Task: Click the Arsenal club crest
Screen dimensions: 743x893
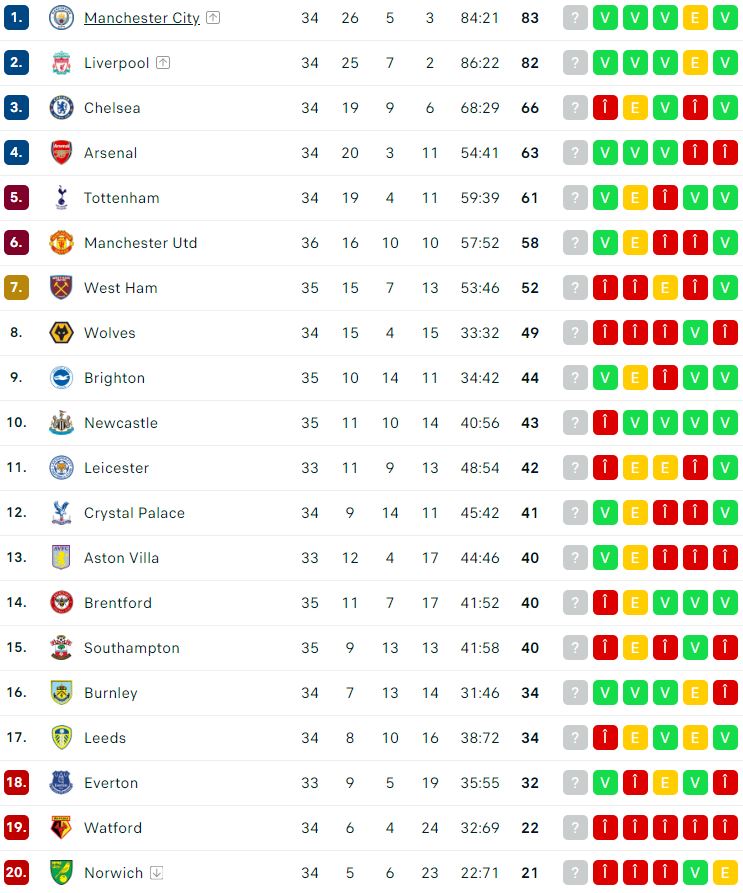Action: tap(60, 152)
